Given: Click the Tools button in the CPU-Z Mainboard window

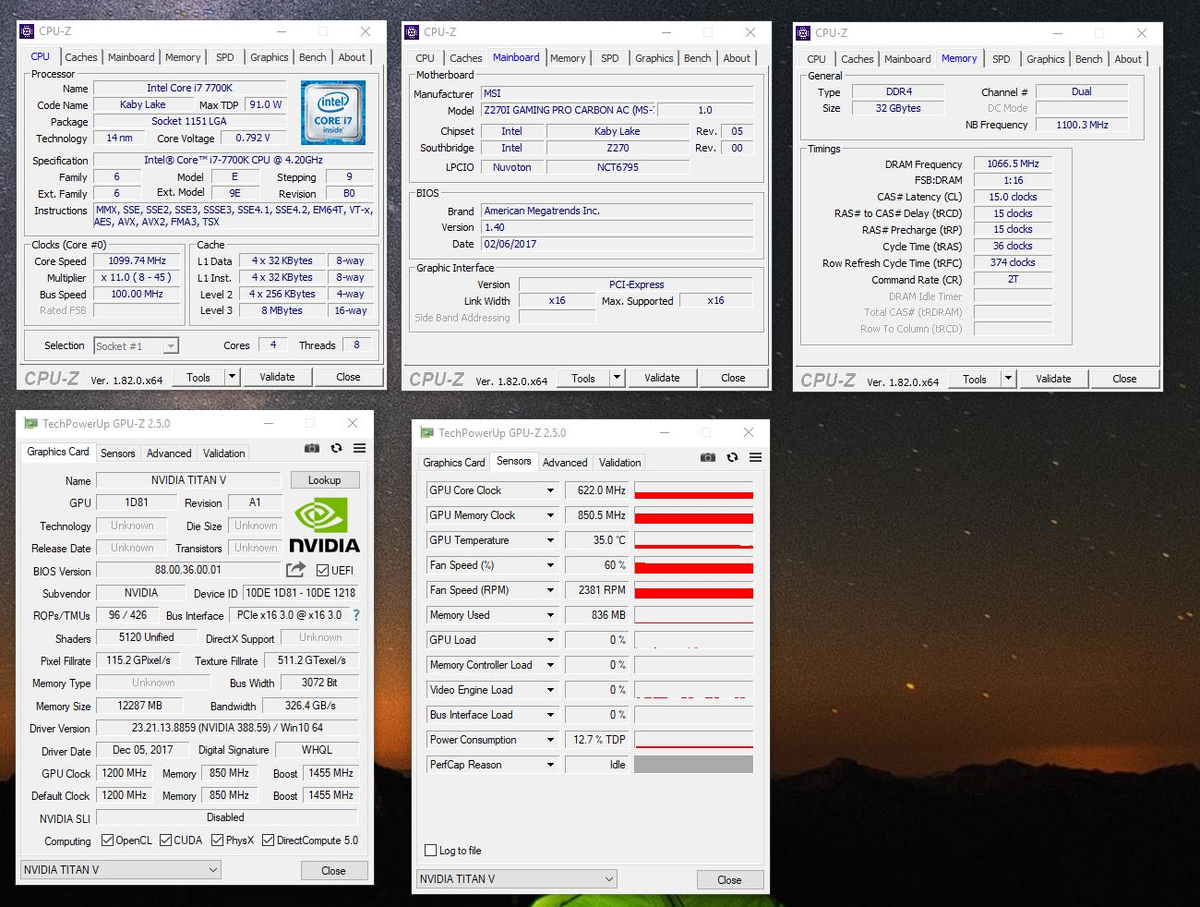Looking at the screenshot, I should click(x=583, y=378).
